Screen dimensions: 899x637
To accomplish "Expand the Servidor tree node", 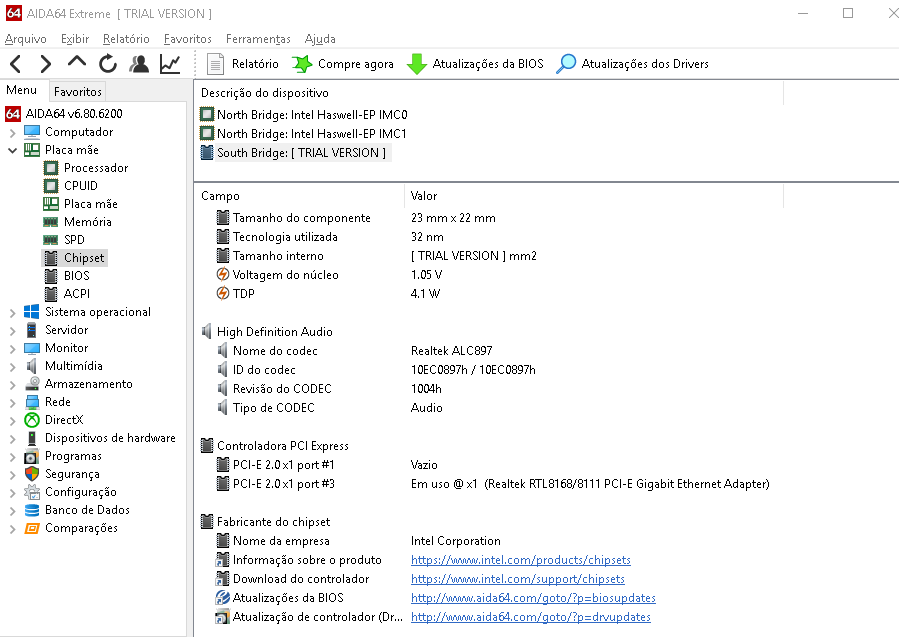I will pos(13,331).
